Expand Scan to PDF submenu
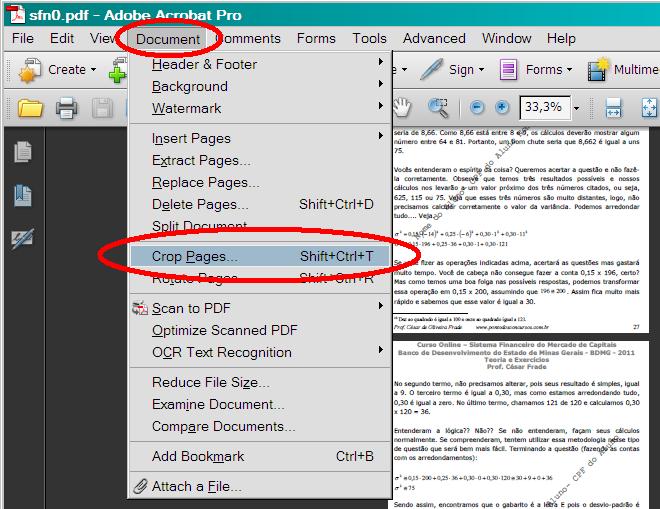660x509 pixels. click(259, 308)
